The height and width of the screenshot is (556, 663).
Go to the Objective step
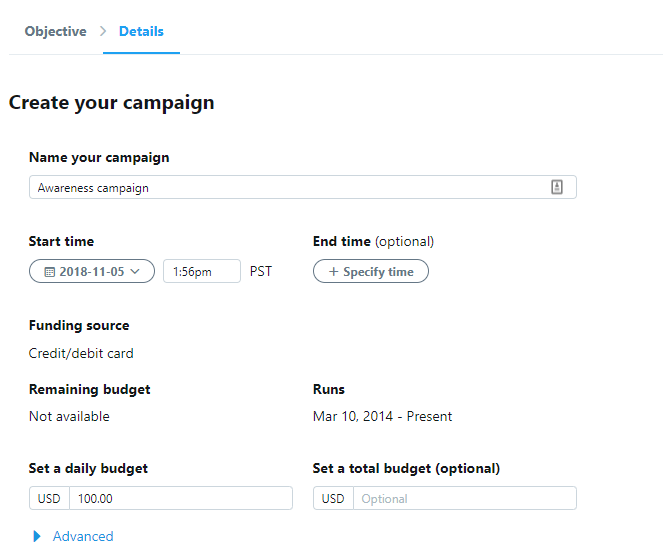(x=55, y=31)
